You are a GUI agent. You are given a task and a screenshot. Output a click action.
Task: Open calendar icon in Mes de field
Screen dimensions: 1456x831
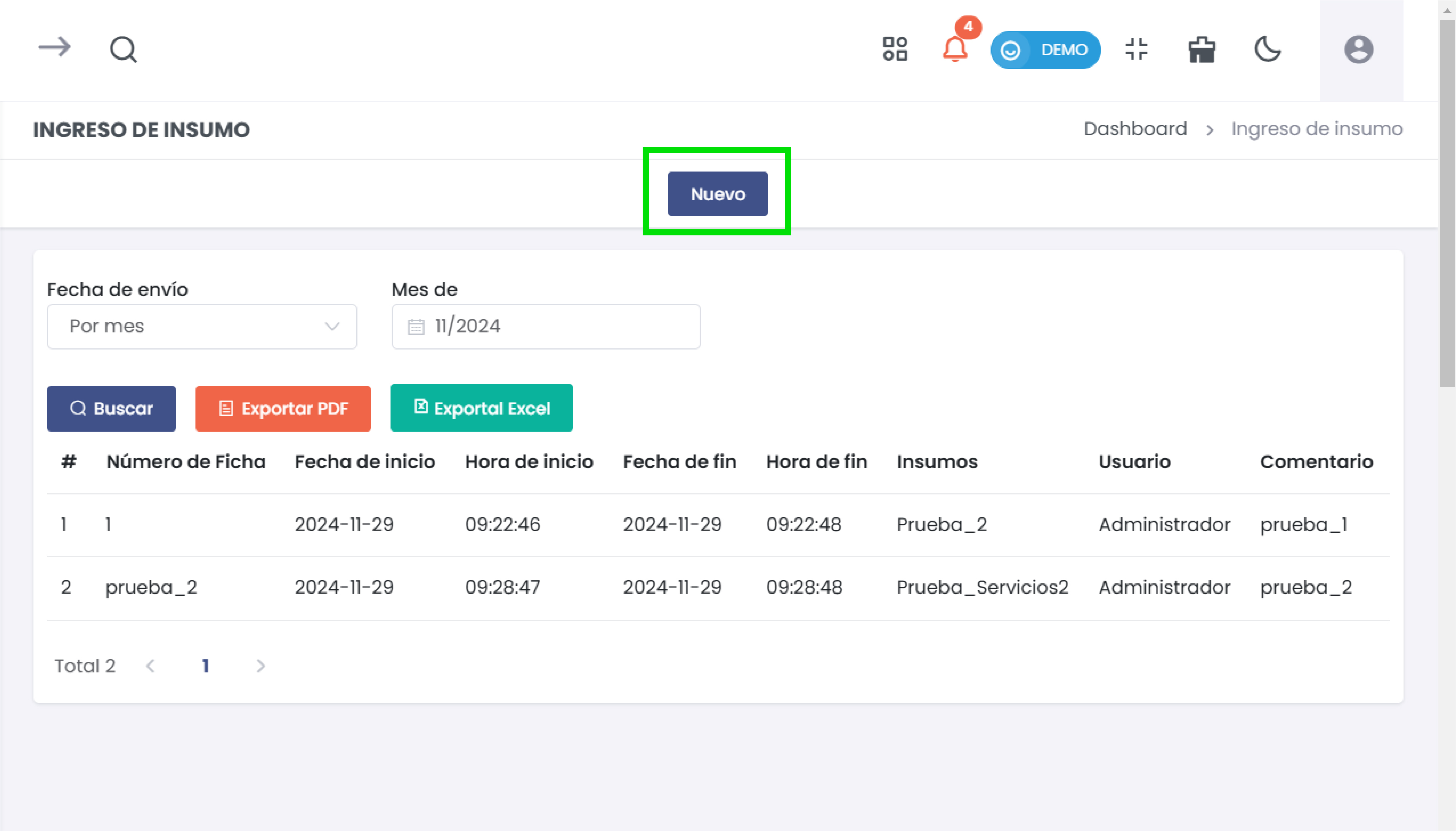pos(415,327)
